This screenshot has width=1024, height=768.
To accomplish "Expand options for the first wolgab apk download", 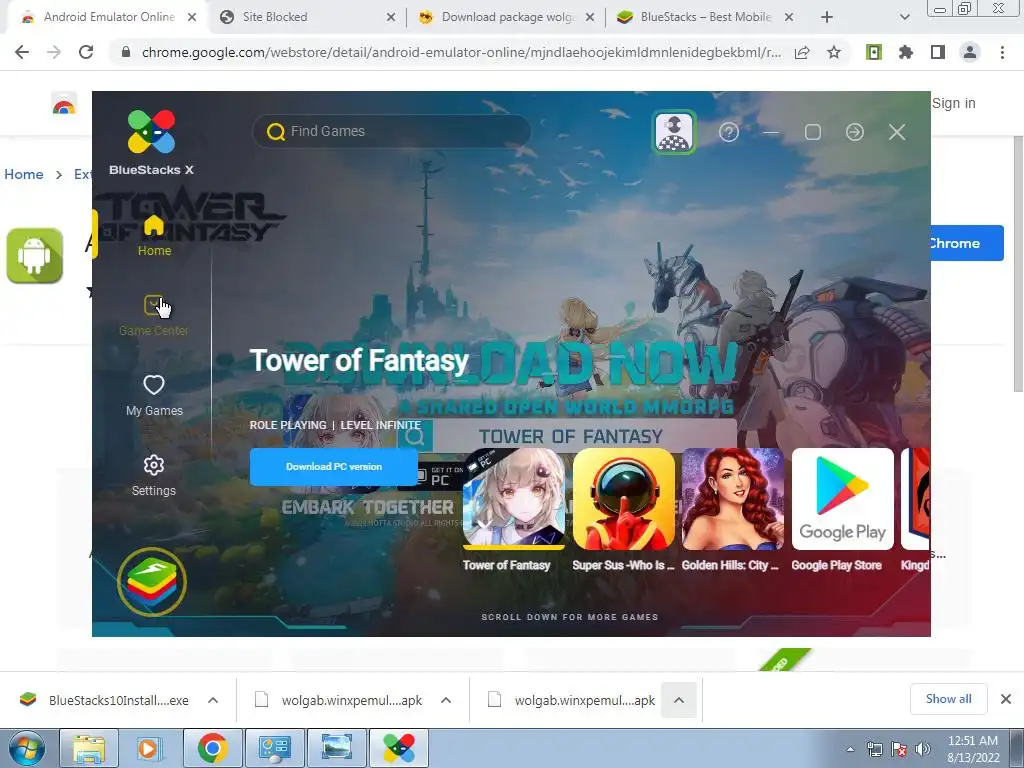I will point(446,700).
